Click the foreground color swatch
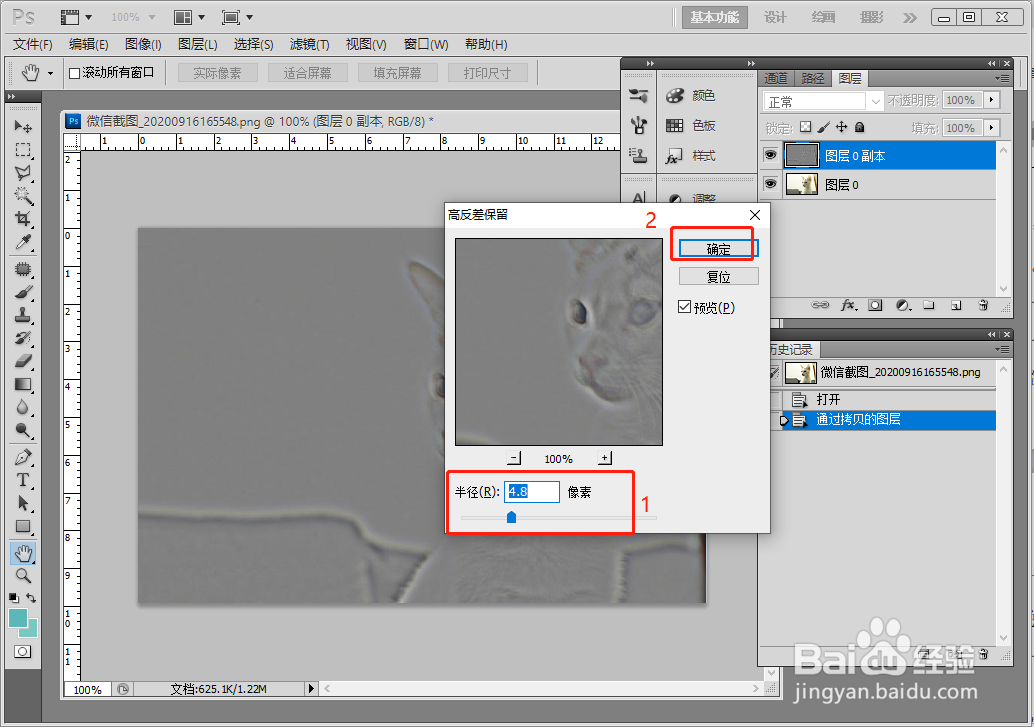This screenshot has width=1034, height=727. [18, 618]
